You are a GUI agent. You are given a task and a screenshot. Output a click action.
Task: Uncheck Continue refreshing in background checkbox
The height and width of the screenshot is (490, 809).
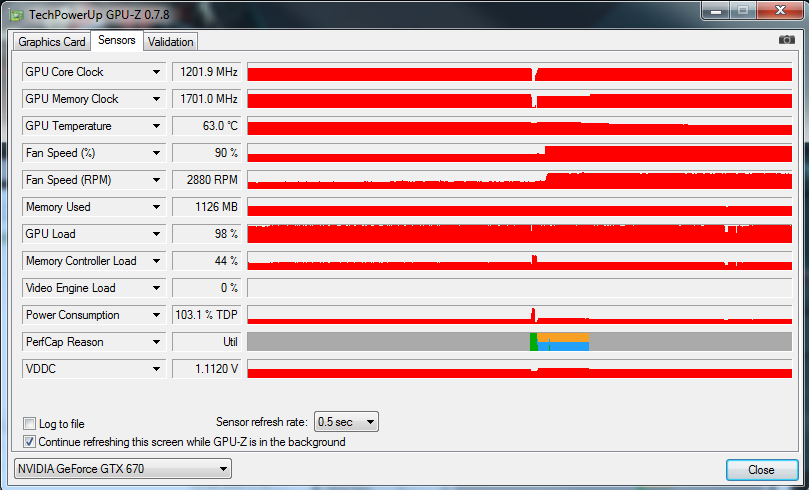click(x=29, y=442)
